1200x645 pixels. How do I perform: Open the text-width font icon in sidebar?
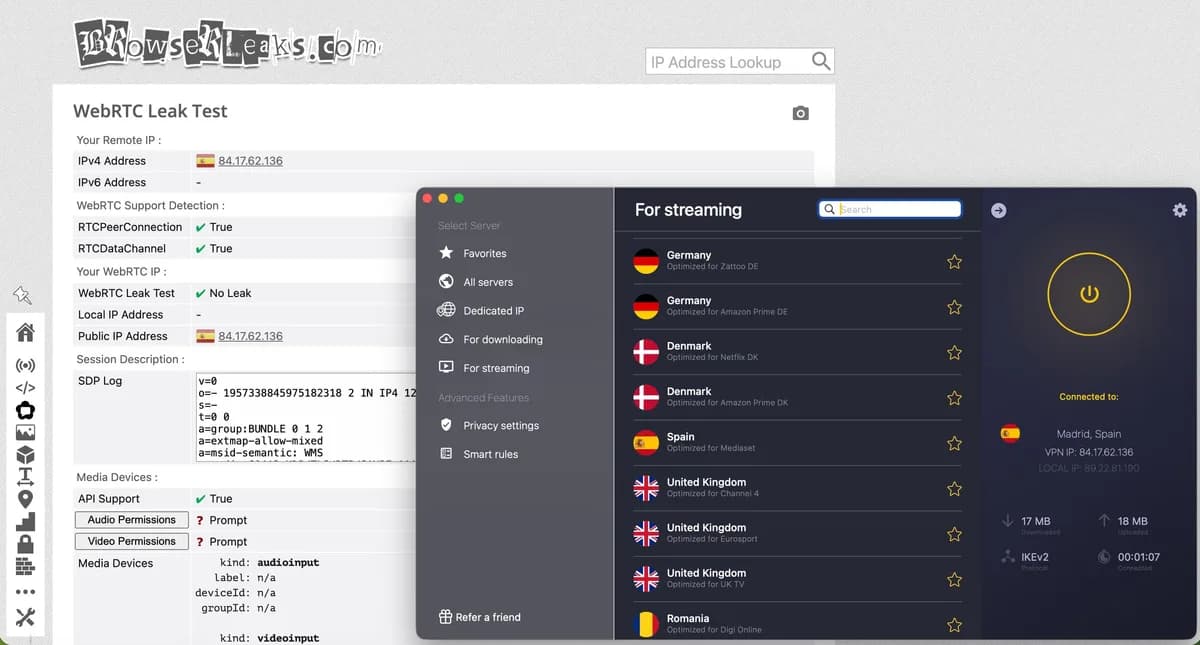pyautogui.click(x=25, y=476)
